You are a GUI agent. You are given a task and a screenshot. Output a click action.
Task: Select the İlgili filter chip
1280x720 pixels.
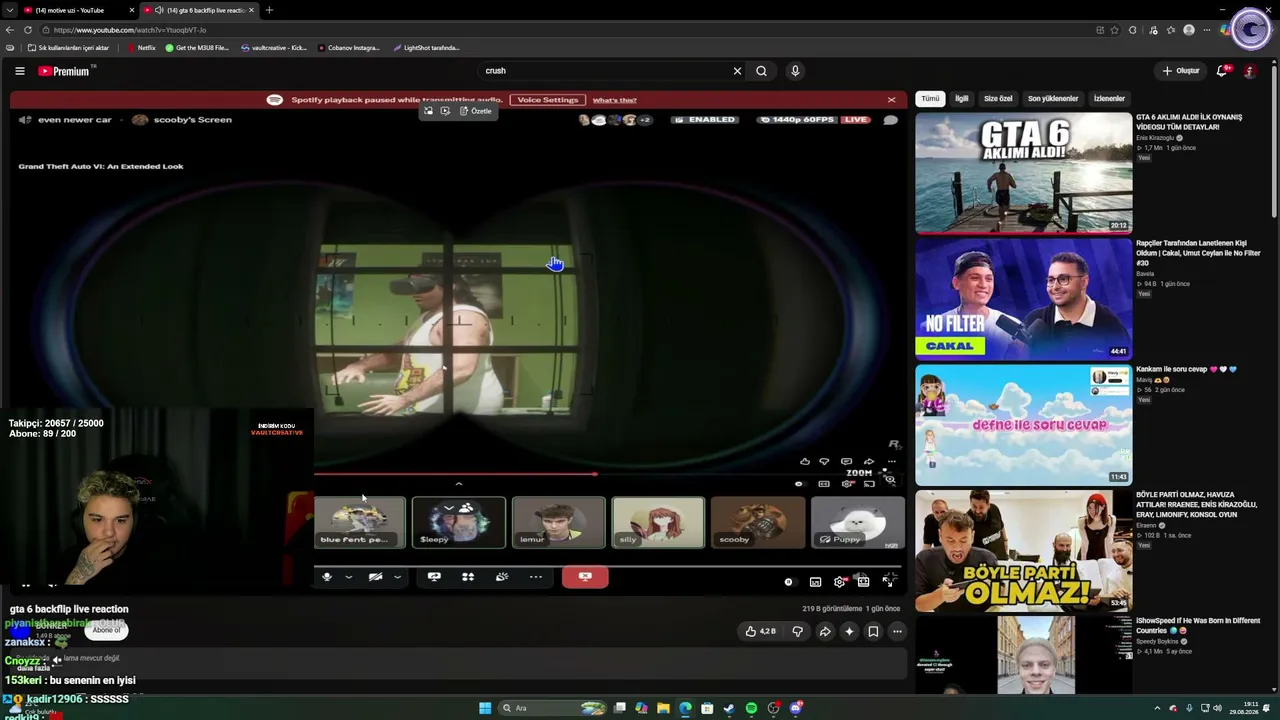pos(961,99)
